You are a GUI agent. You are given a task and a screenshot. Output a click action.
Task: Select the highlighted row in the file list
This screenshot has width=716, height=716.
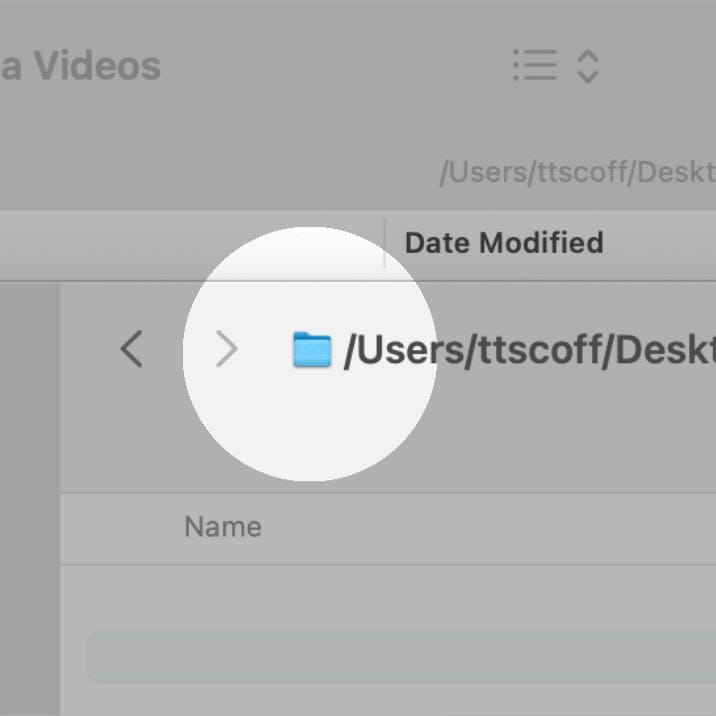pos(400,657)
